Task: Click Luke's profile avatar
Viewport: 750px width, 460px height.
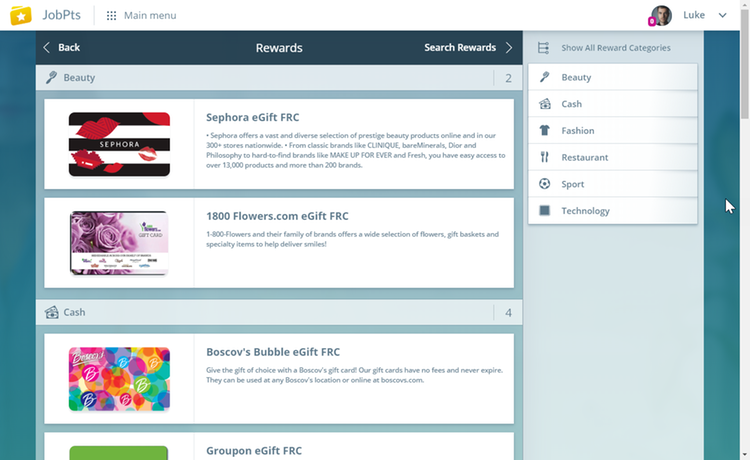Action: 661,16
